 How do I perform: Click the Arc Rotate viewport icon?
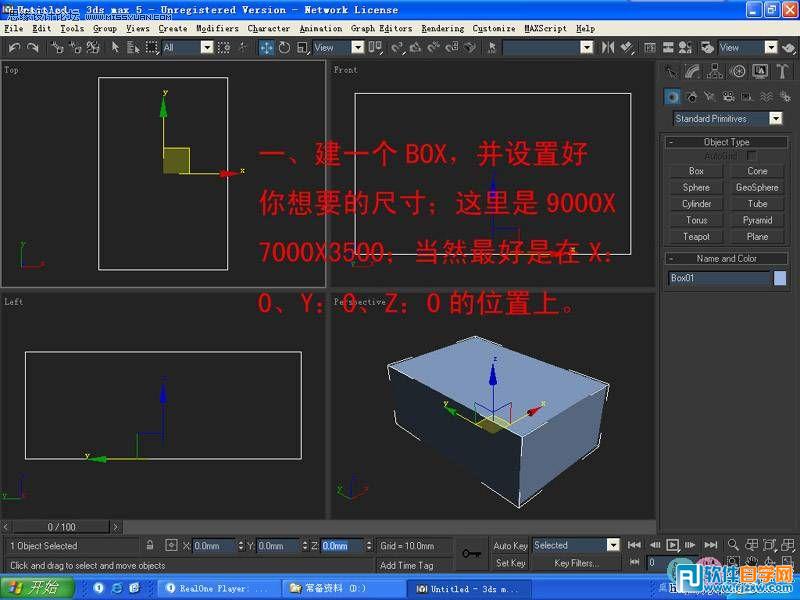[x=769, y=561]
